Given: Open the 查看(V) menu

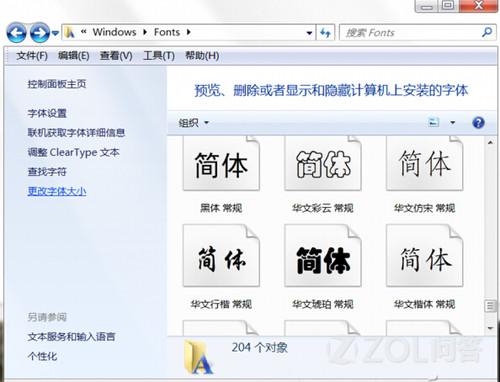Looking at the screenshot, I should 116,56.
